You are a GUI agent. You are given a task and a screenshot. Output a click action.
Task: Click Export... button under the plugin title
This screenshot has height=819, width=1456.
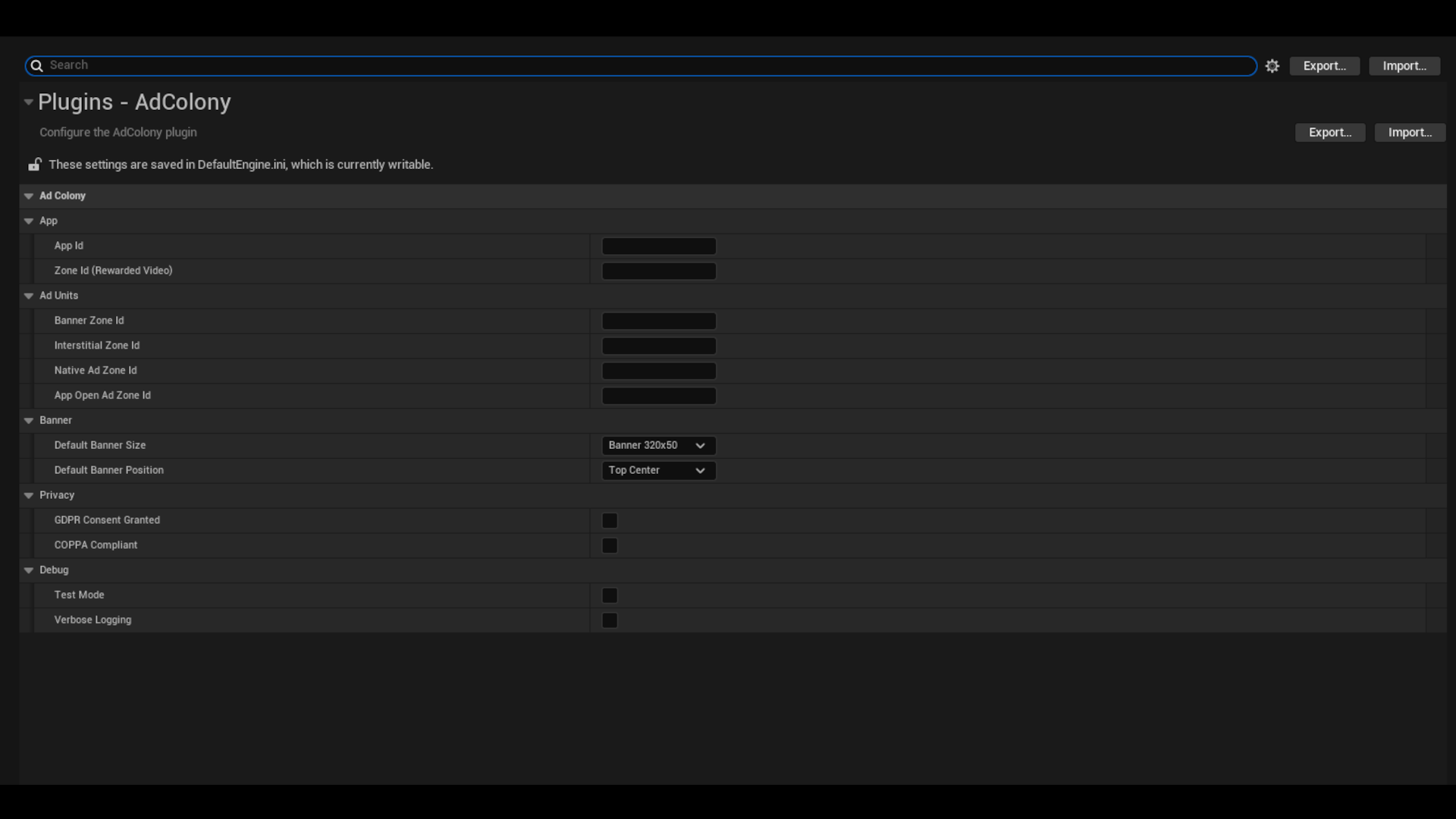click(x=1330, y=133)
